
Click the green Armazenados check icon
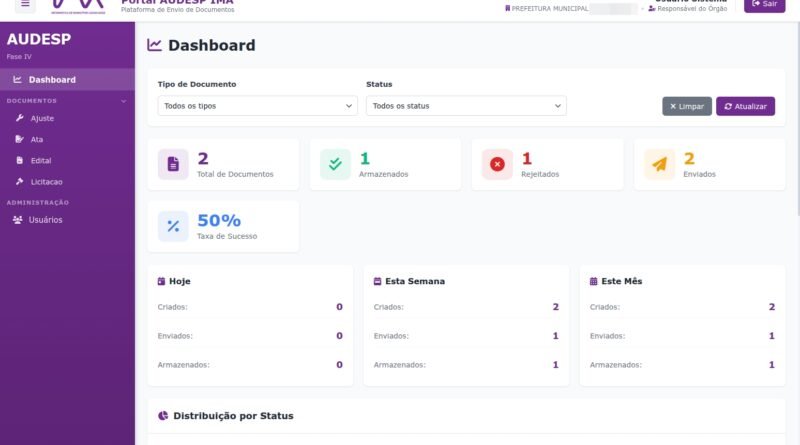click(x=335, y=164)
